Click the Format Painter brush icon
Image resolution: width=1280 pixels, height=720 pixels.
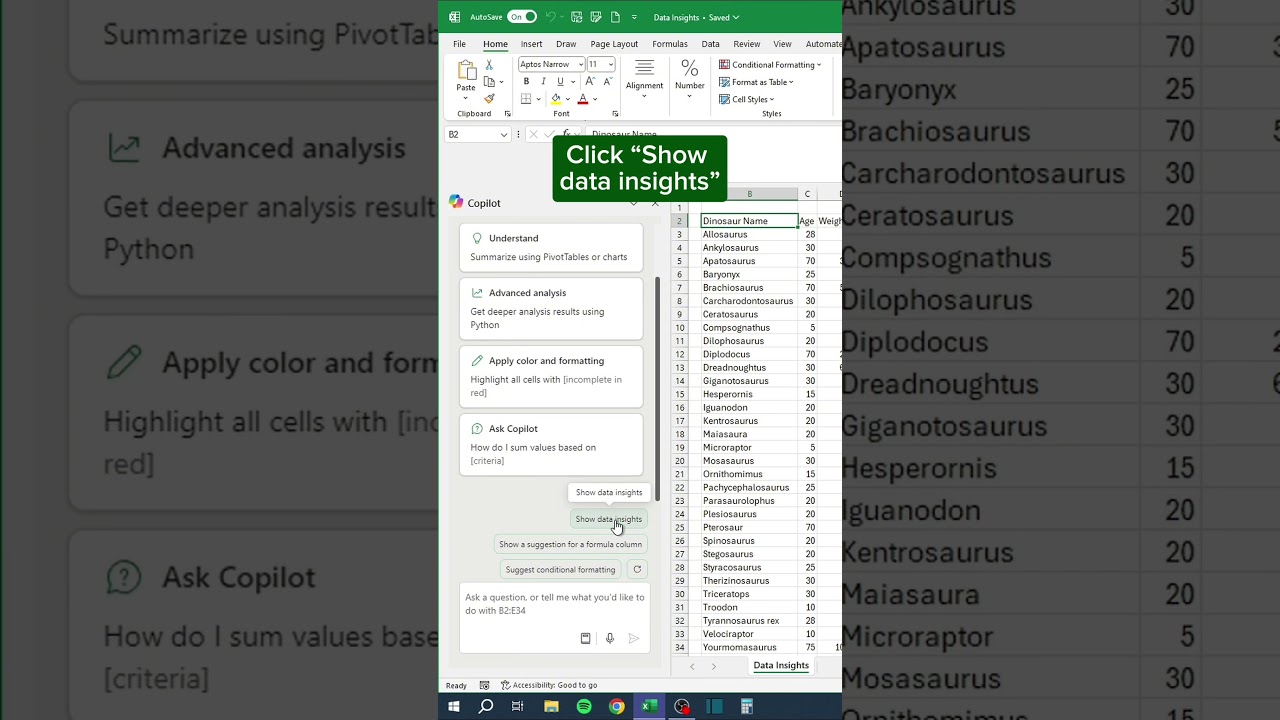click(489, 99)
